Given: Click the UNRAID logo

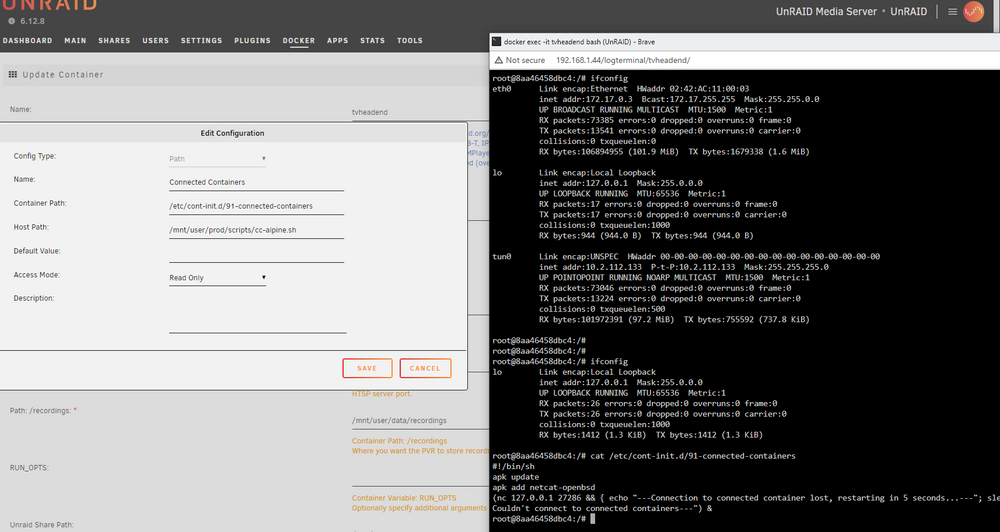Looking at the screenshot, I should pos(49,5).
